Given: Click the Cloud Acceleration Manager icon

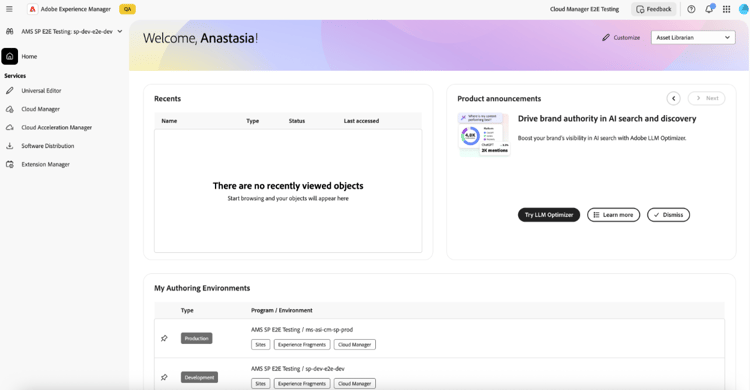Looking at the screenshot, I should 10,127.
